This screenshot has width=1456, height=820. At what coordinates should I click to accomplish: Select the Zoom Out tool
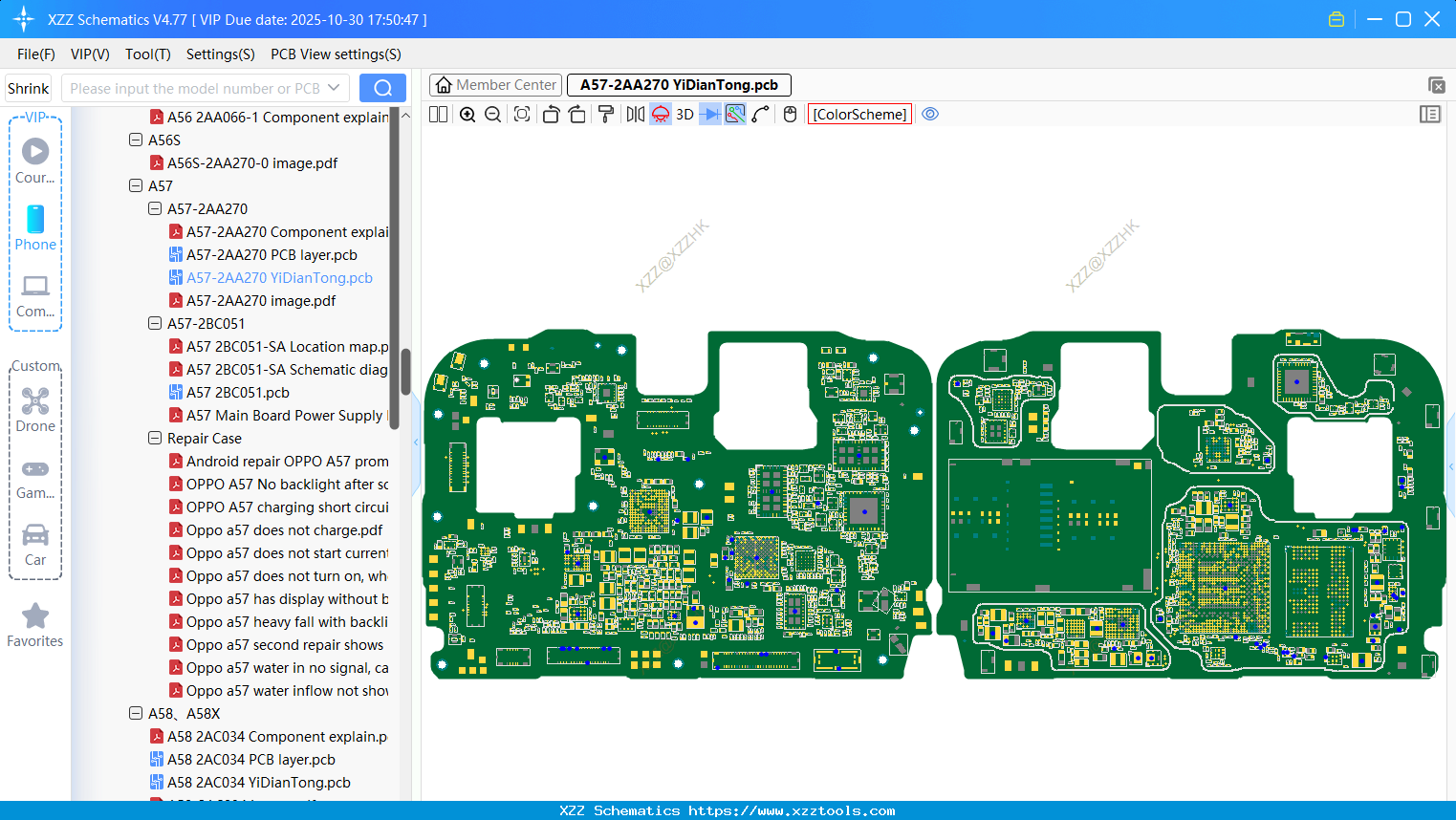coord(491,114)
